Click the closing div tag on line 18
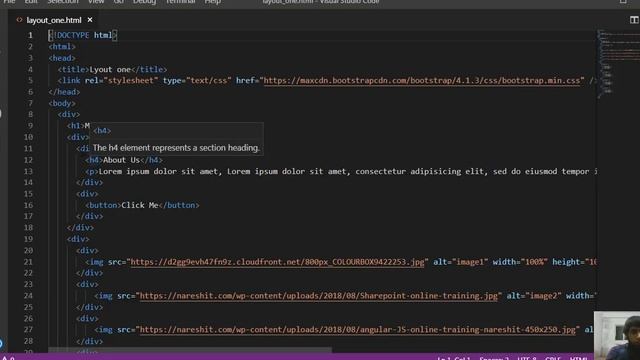The height and width of the screenshot is (360, 640). click(x=80, y=227)
